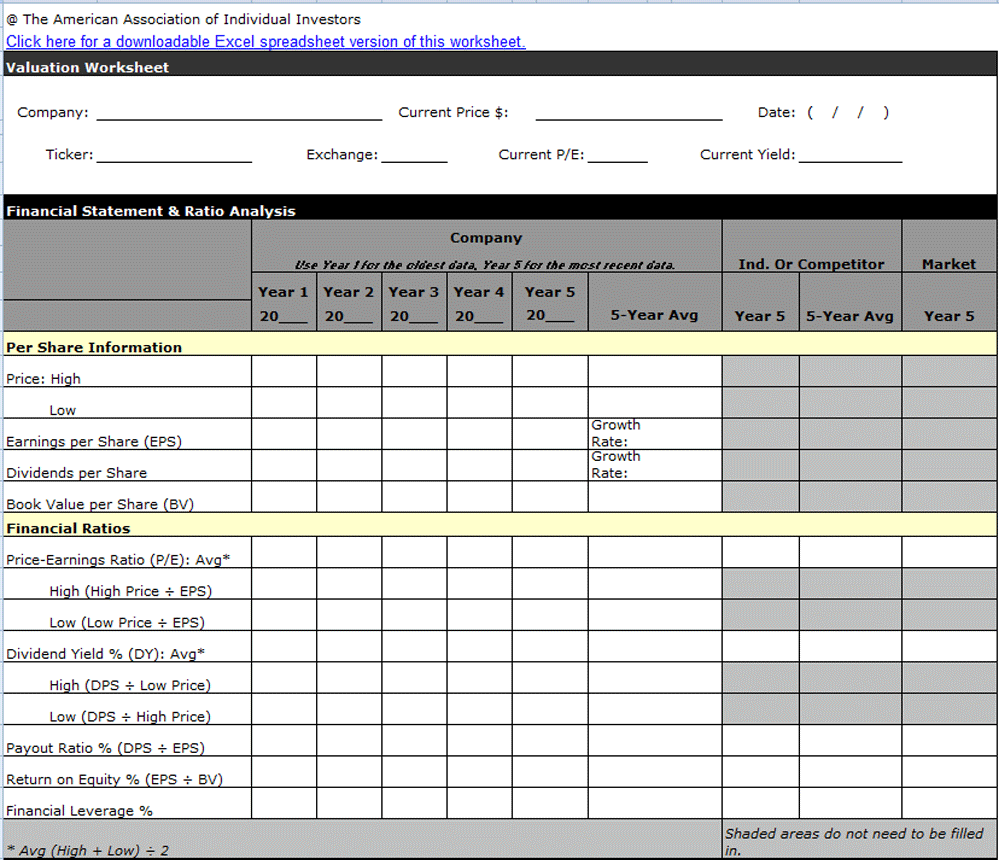Click the Price-Earnings Ratio (P/E): Avg* label

[x=118, y=560]
